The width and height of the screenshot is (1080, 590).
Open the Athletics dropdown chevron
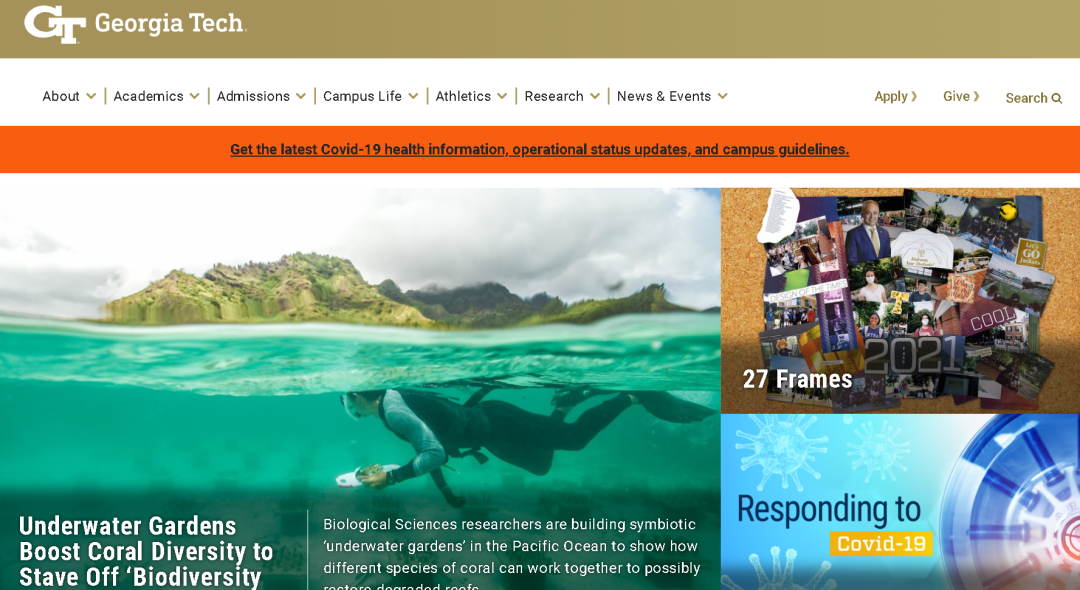[x=502, y=96]
